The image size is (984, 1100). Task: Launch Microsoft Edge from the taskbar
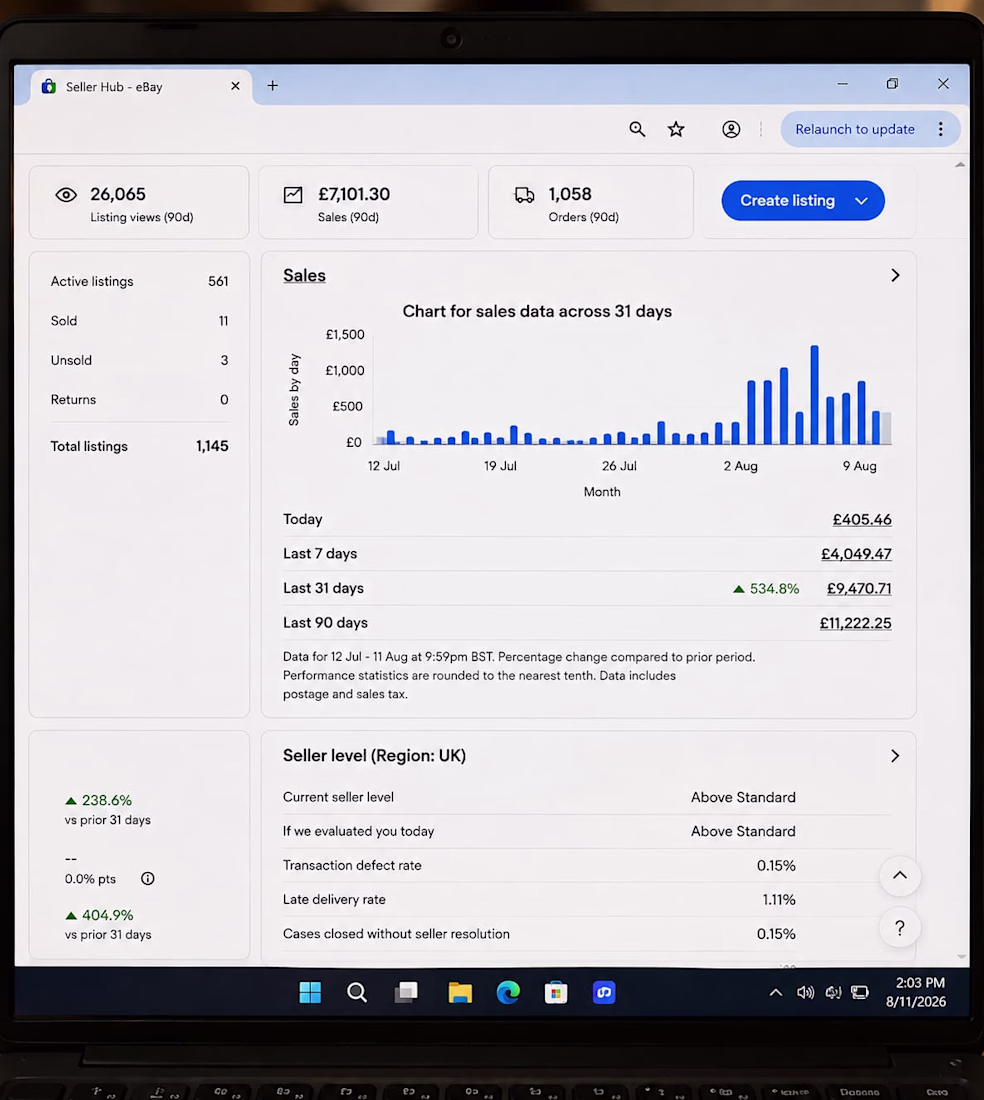pos(508,993)
